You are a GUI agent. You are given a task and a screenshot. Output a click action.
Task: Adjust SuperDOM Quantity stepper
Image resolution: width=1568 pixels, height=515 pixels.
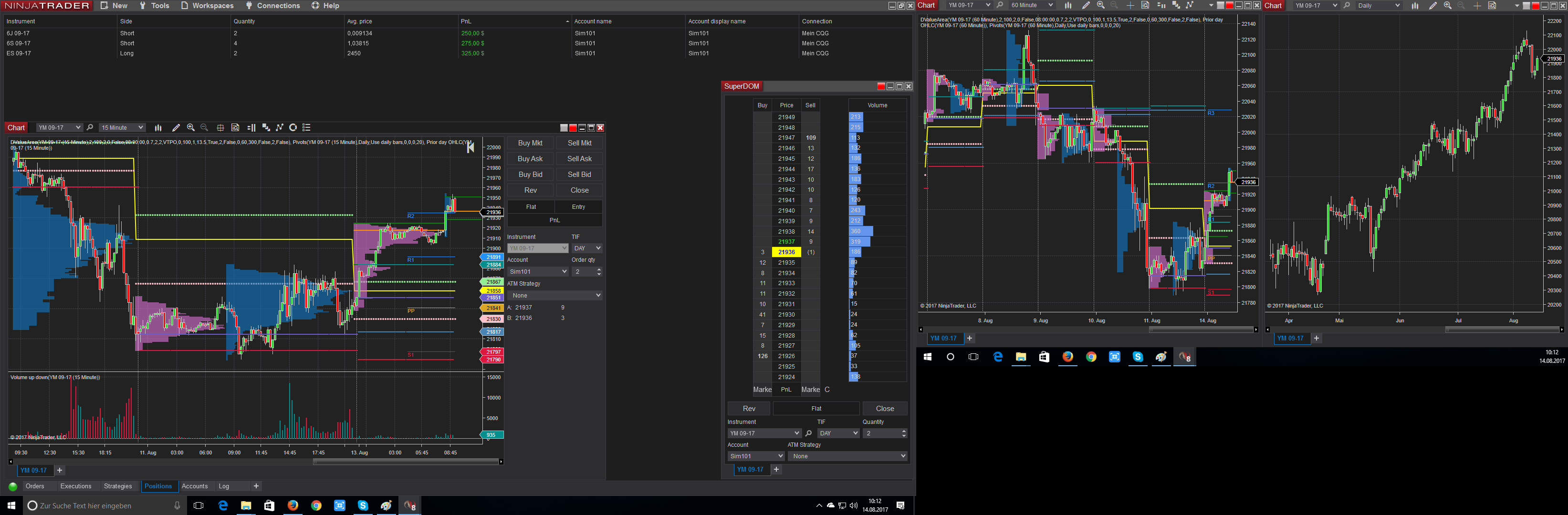pyautogui.click(x=903, y=433)
